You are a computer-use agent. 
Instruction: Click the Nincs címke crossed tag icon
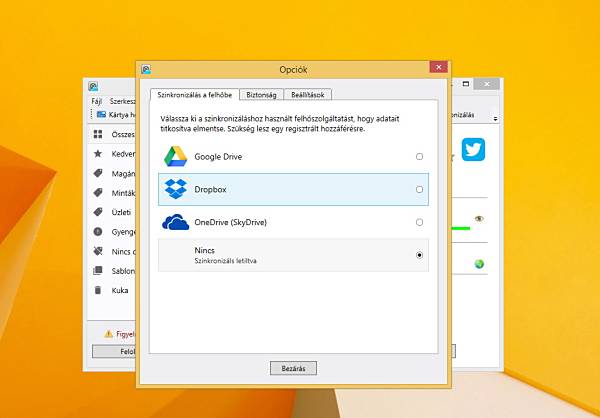[x=98, y=251]
